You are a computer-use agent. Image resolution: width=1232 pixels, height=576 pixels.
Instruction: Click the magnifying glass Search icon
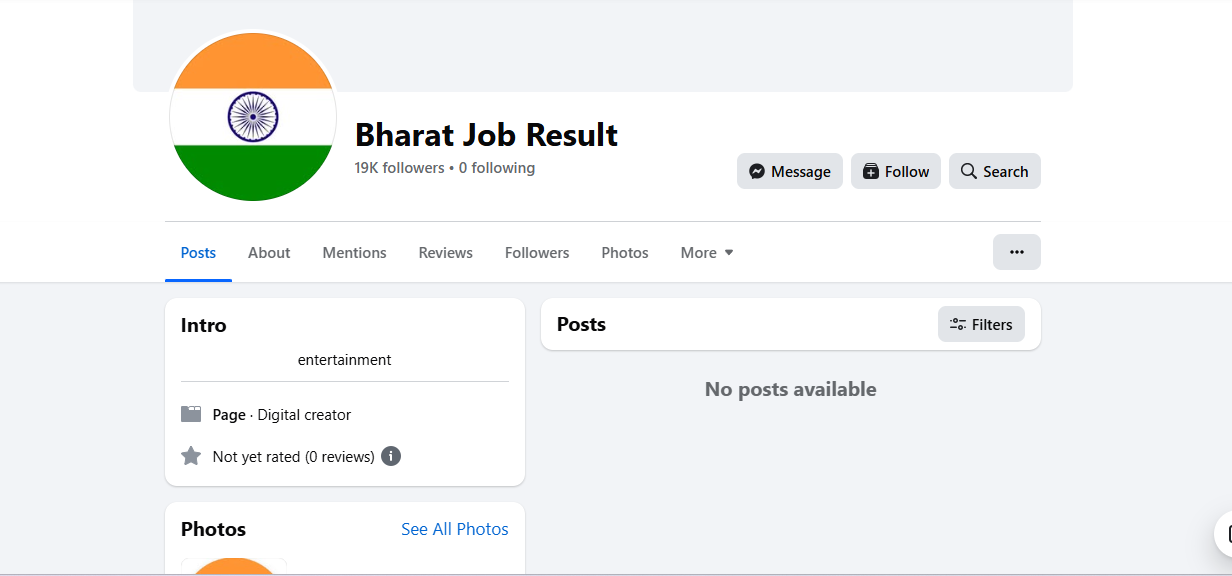(x=968, y=172)
